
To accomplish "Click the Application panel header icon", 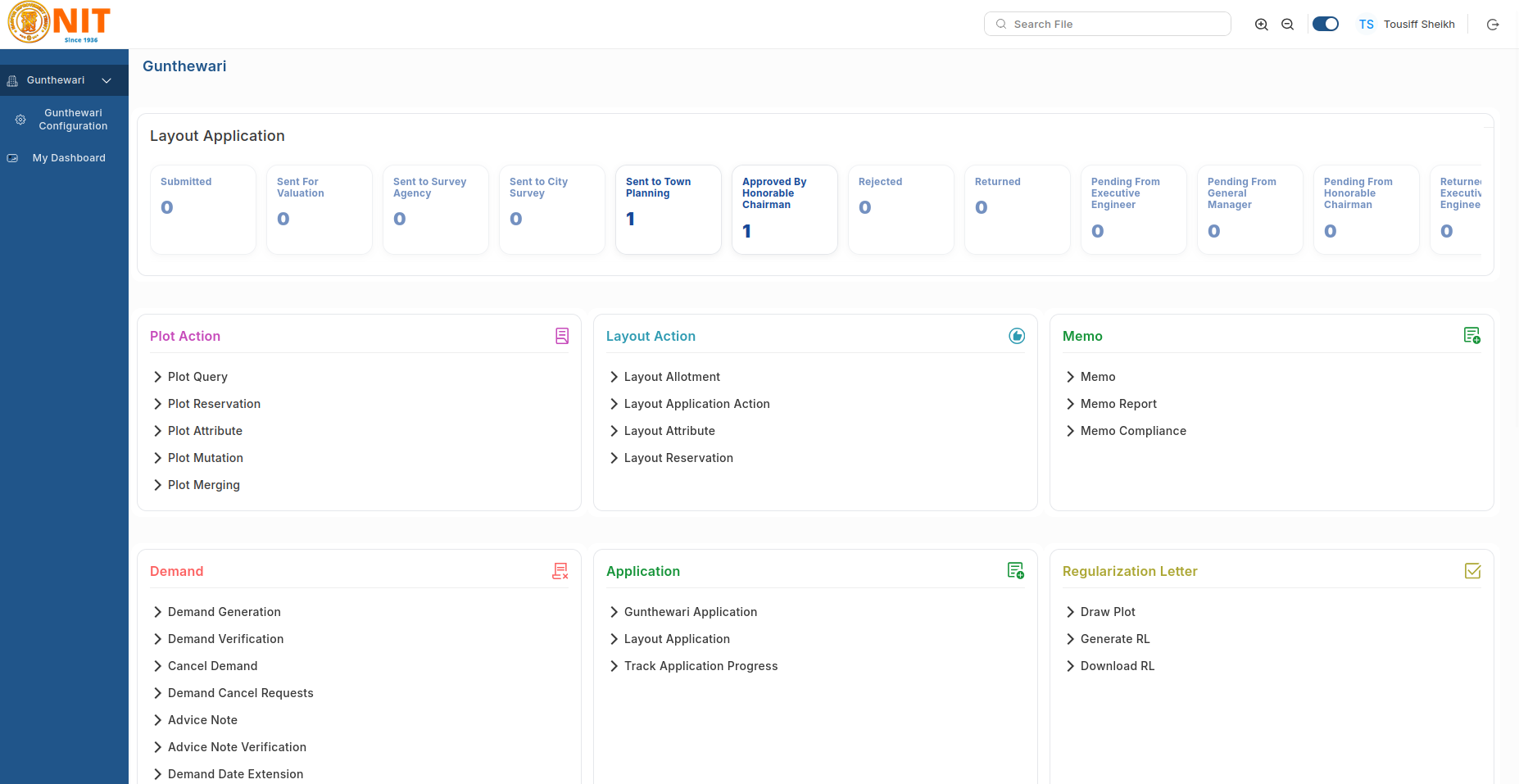I will coord(1016,571).
